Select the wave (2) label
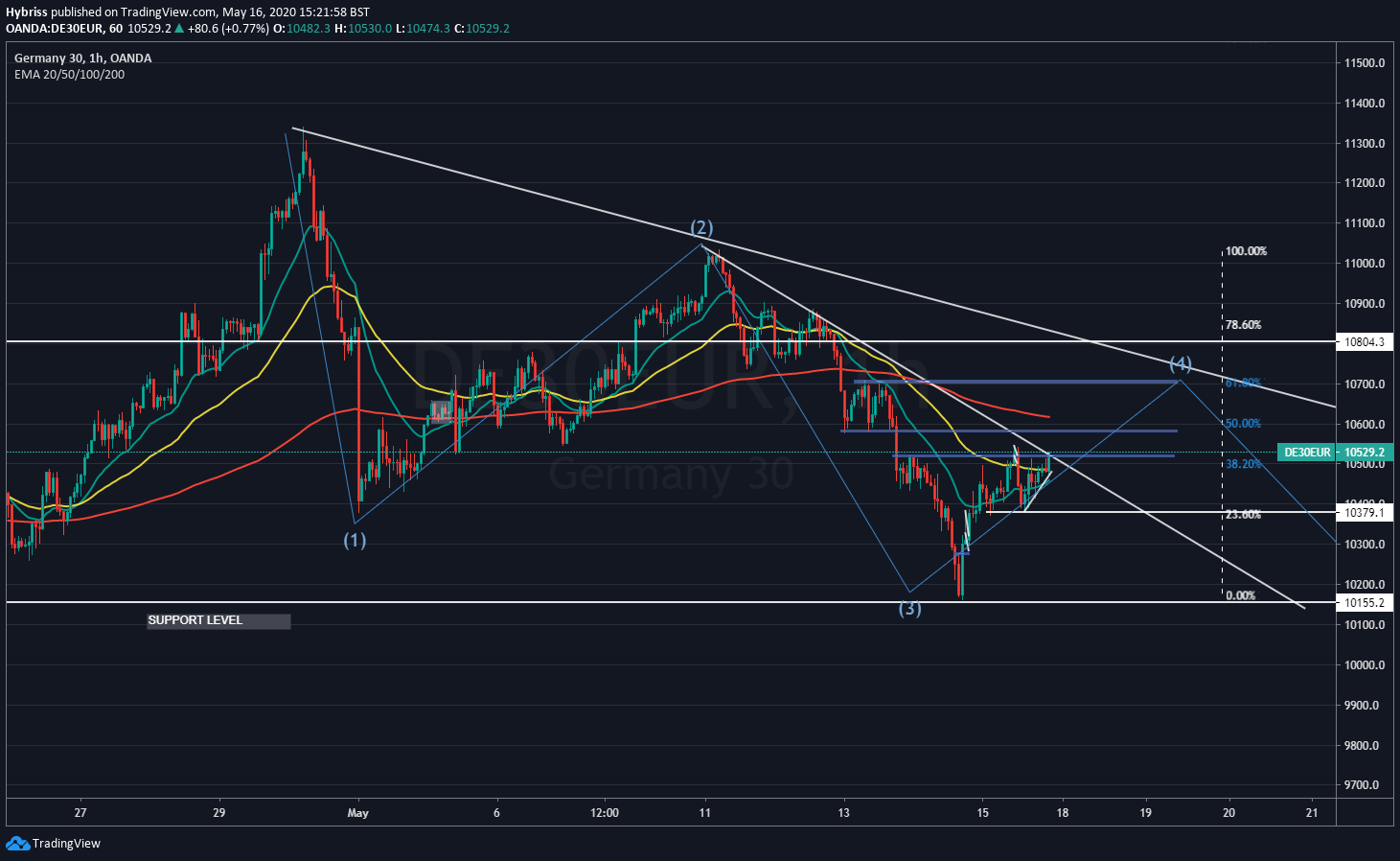1400x861 pixels. pyautogui.click(x=702, y=227)
